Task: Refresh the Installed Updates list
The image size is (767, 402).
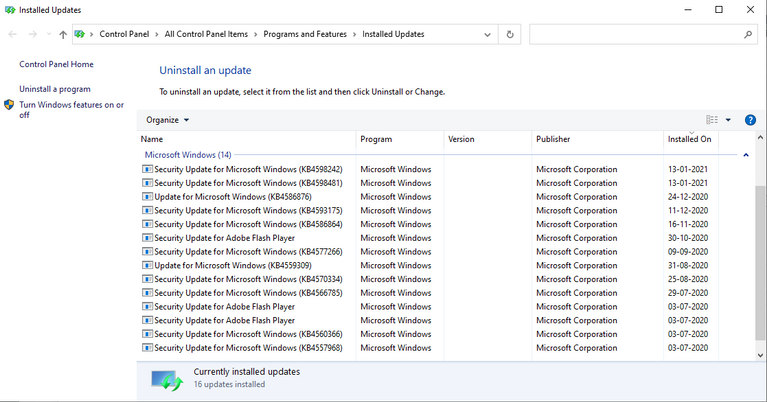Action: [x=510, y=35]
